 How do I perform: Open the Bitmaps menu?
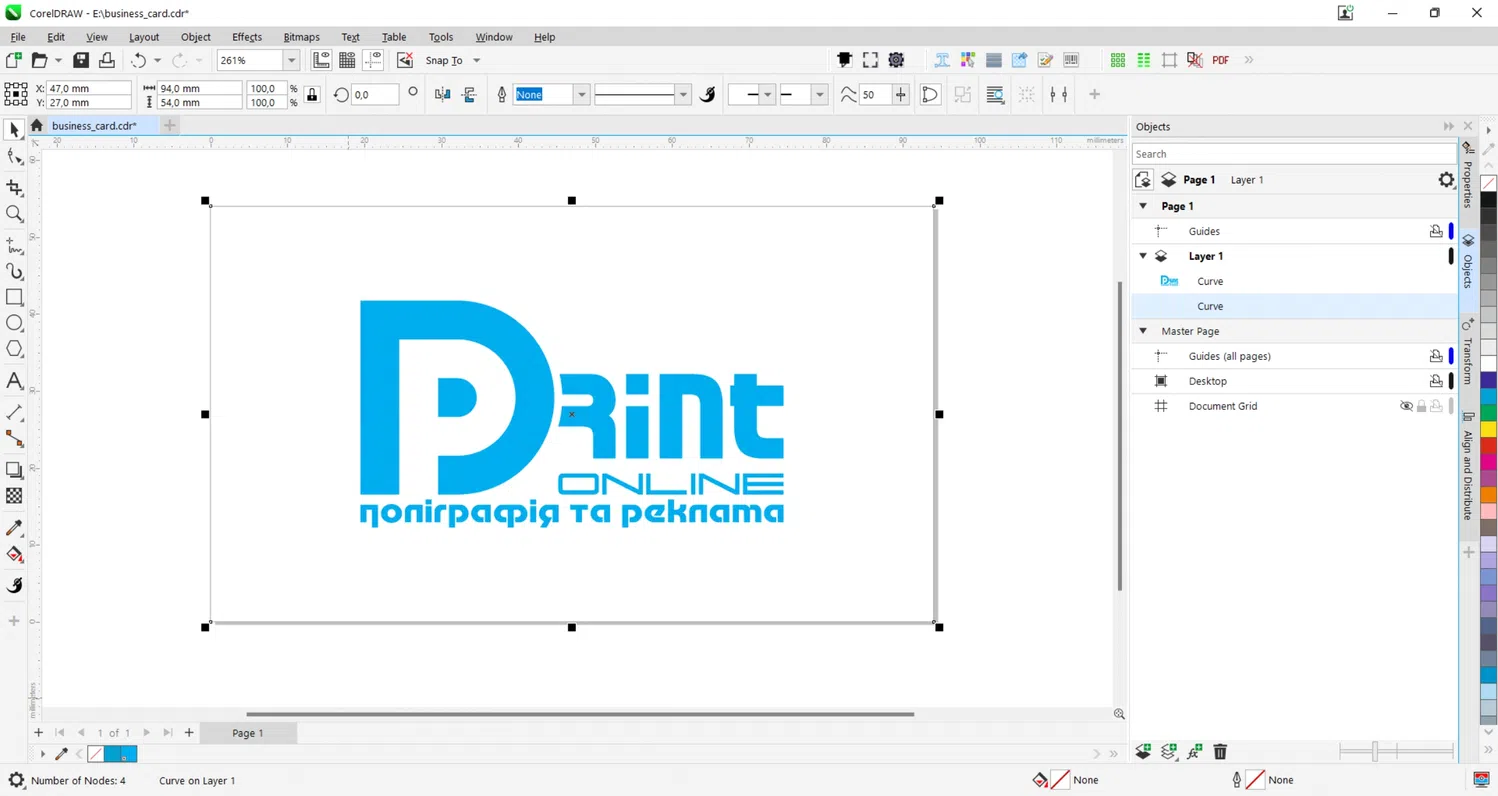[301, 37]
